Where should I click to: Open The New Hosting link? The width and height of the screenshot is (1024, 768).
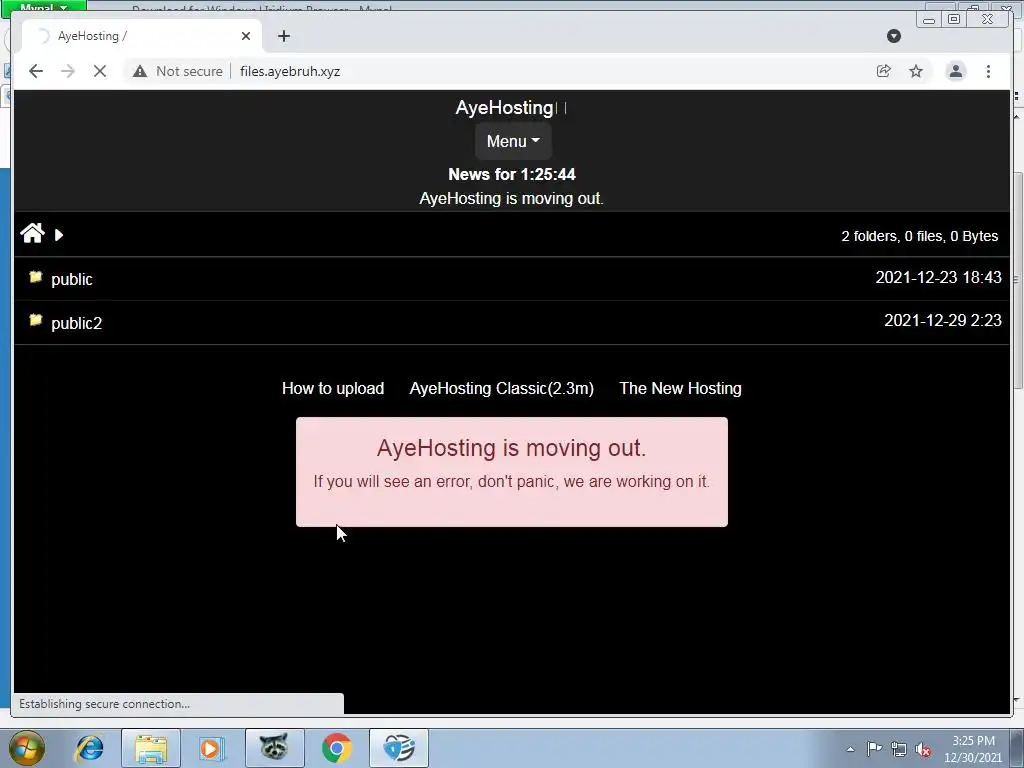(x=680, y=389)
